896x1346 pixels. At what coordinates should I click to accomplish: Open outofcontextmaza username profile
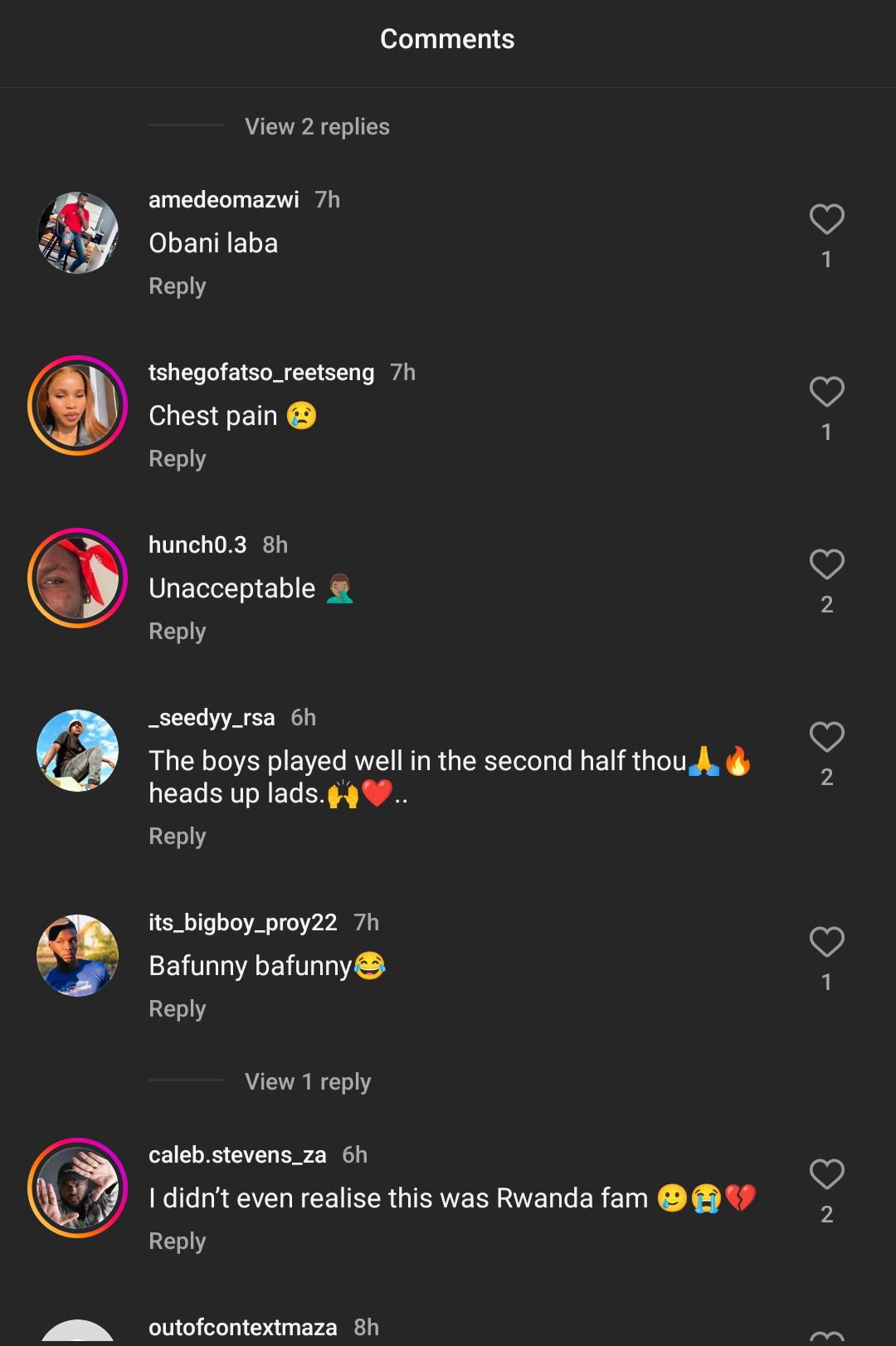242,1328
